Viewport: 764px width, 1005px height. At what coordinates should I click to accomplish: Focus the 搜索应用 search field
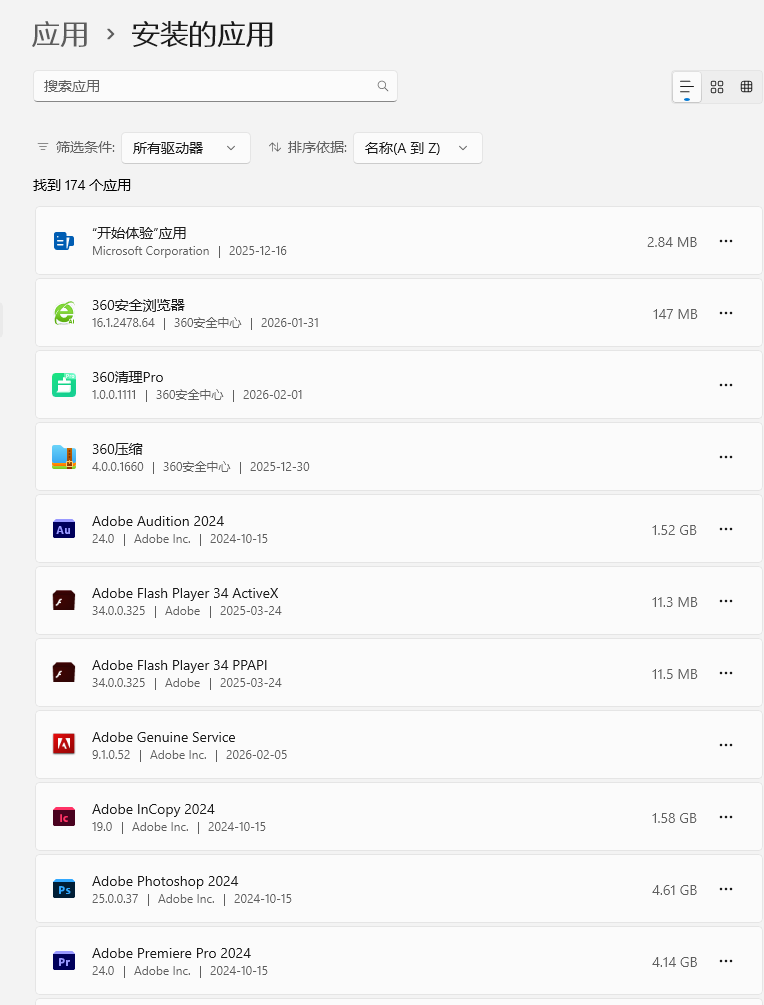[205, 86]
